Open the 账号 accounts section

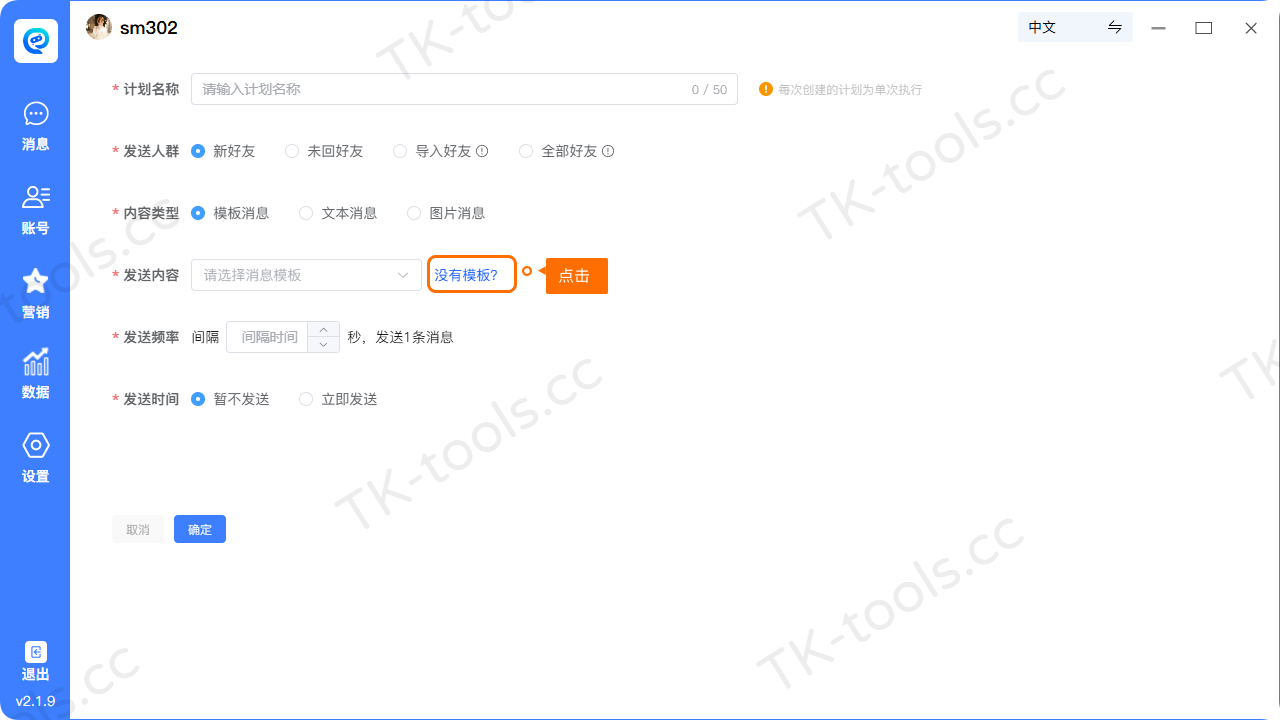click(x=36, y=210)
